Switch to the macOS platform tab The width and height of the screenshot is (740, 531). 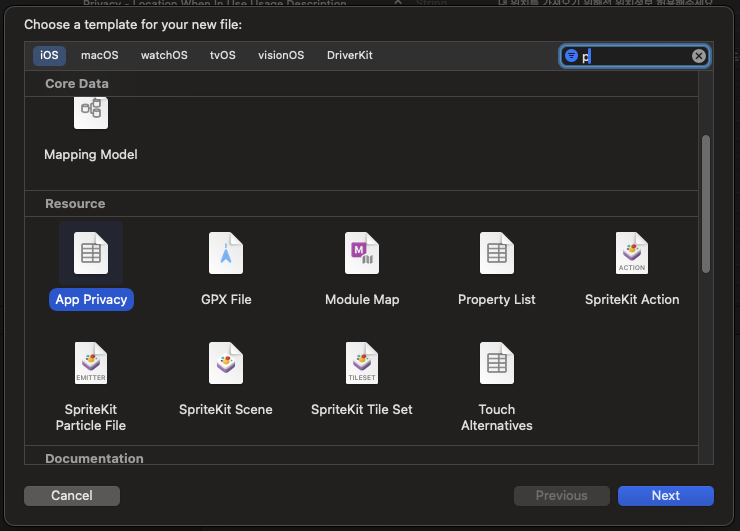tap(100, 55)
